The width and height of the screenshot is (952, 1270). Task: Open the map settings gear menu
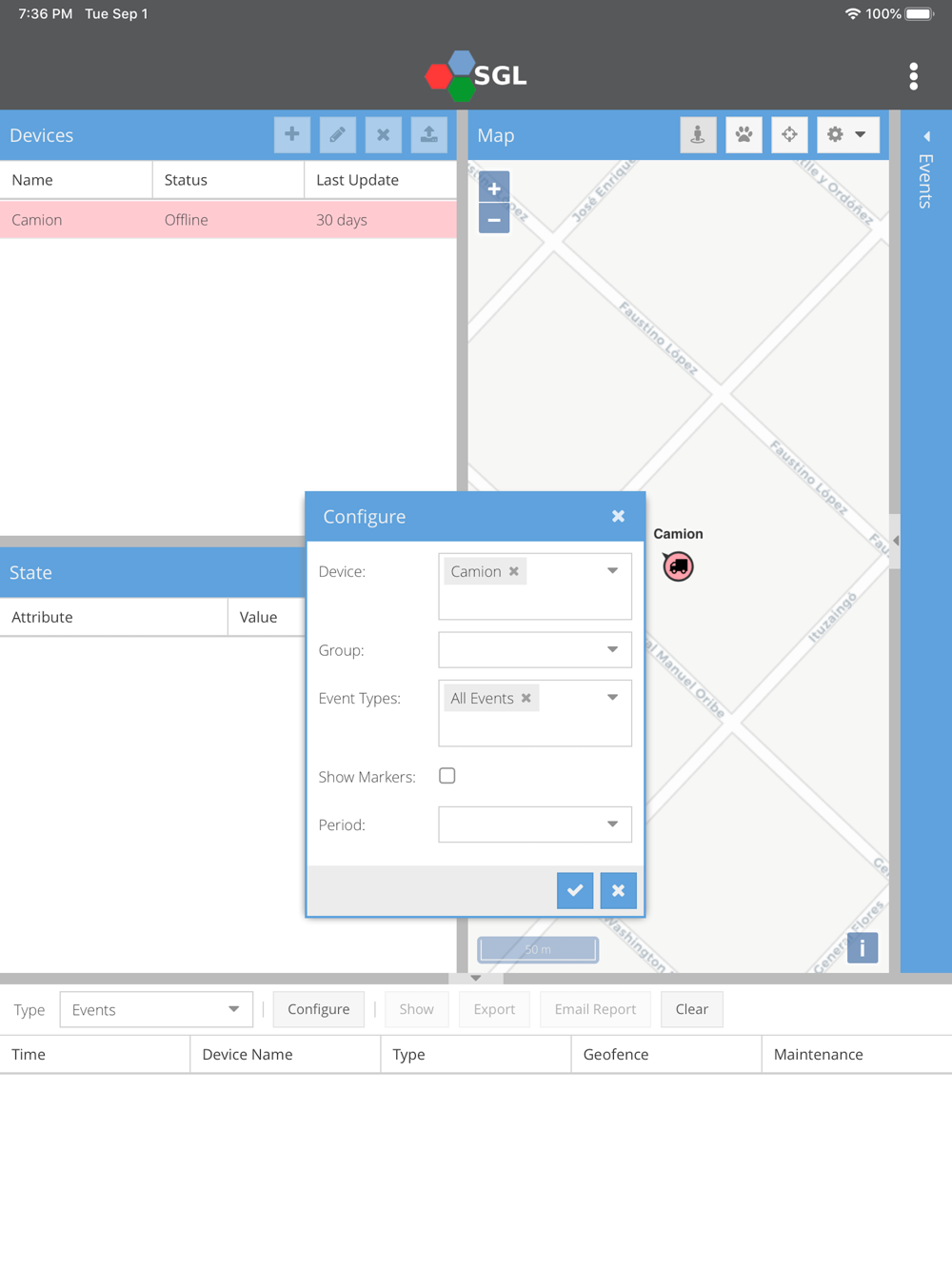click(847, 135)
